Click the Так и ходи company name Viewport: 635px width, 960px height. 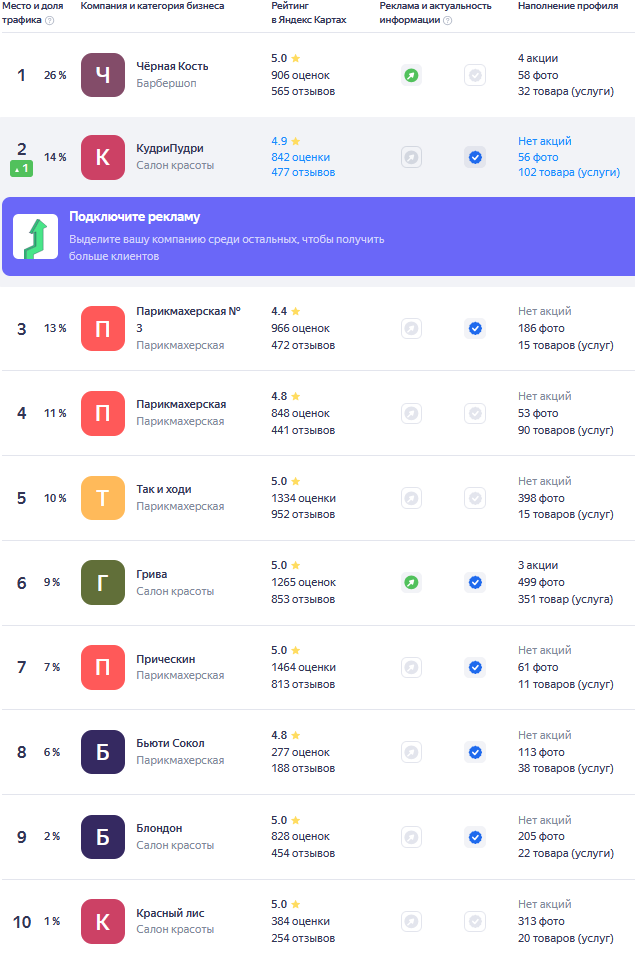pos(163,489)
